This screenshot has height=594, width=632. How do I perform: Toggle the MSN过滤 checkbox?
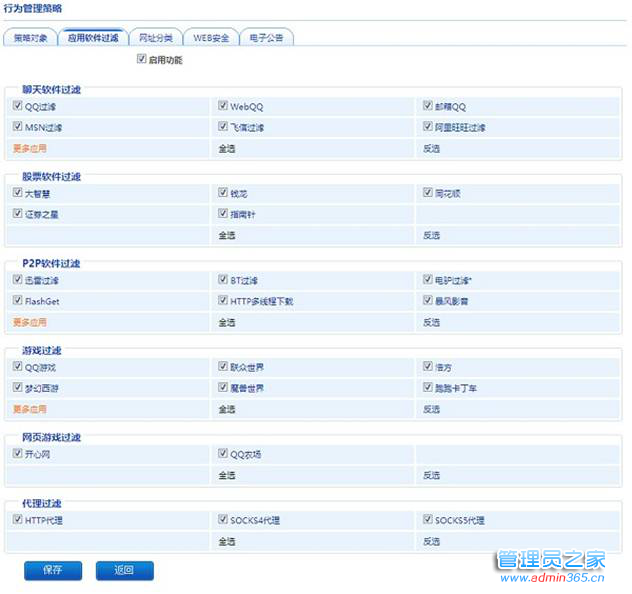[x=17, y=127]
